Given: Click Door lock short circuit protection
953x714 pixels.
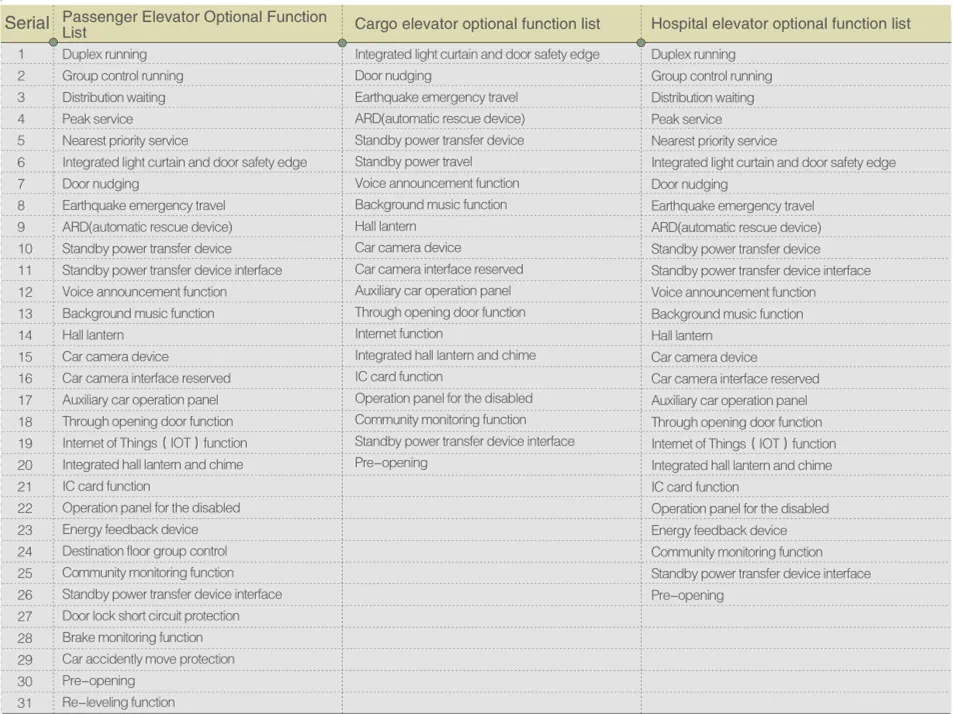Looking at the screenshot, I should (150, 616).
